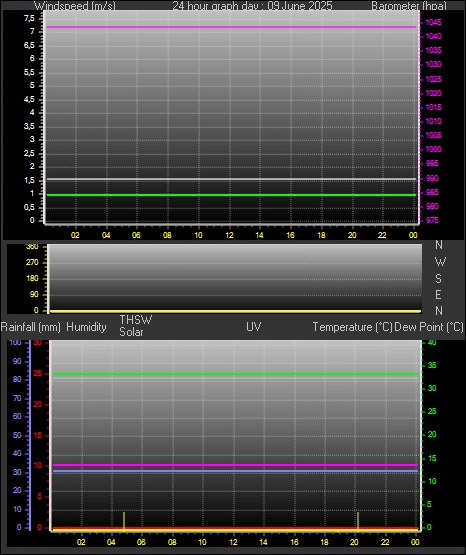Click hour '12' under the windspeed chart

tap(229, 235)
